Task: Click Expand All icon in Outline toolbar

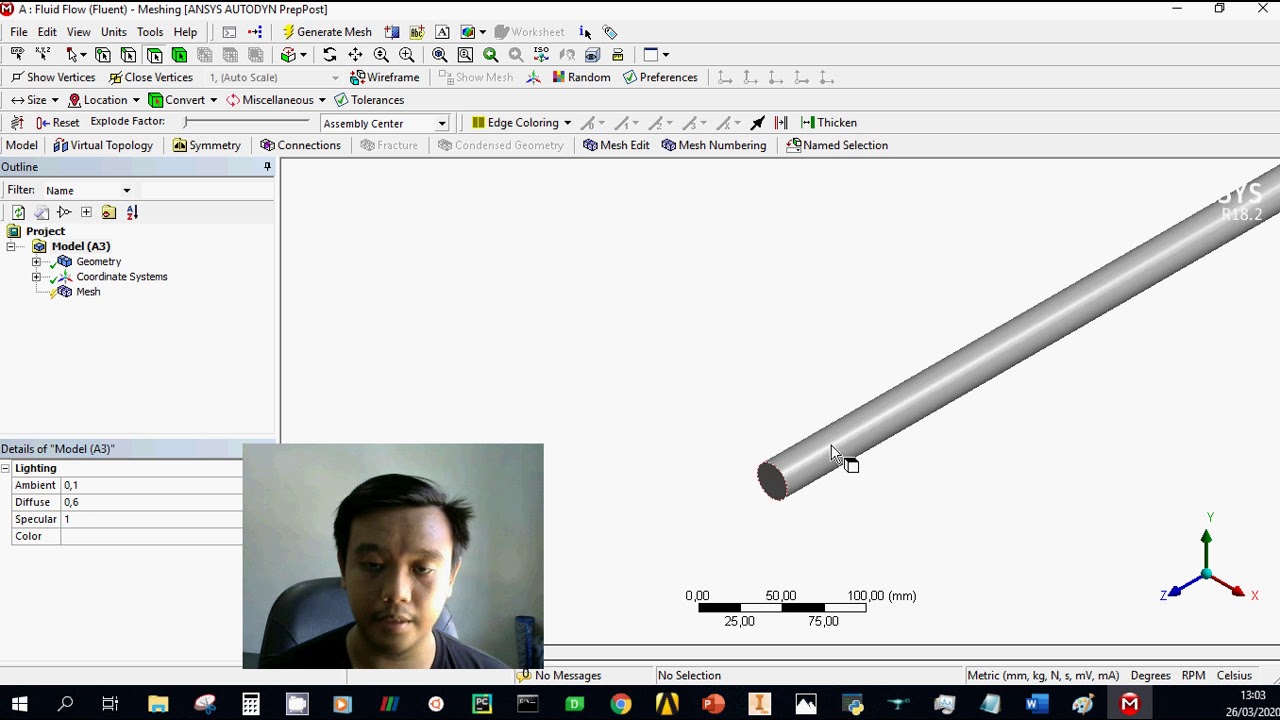Action: click(86, 212)
